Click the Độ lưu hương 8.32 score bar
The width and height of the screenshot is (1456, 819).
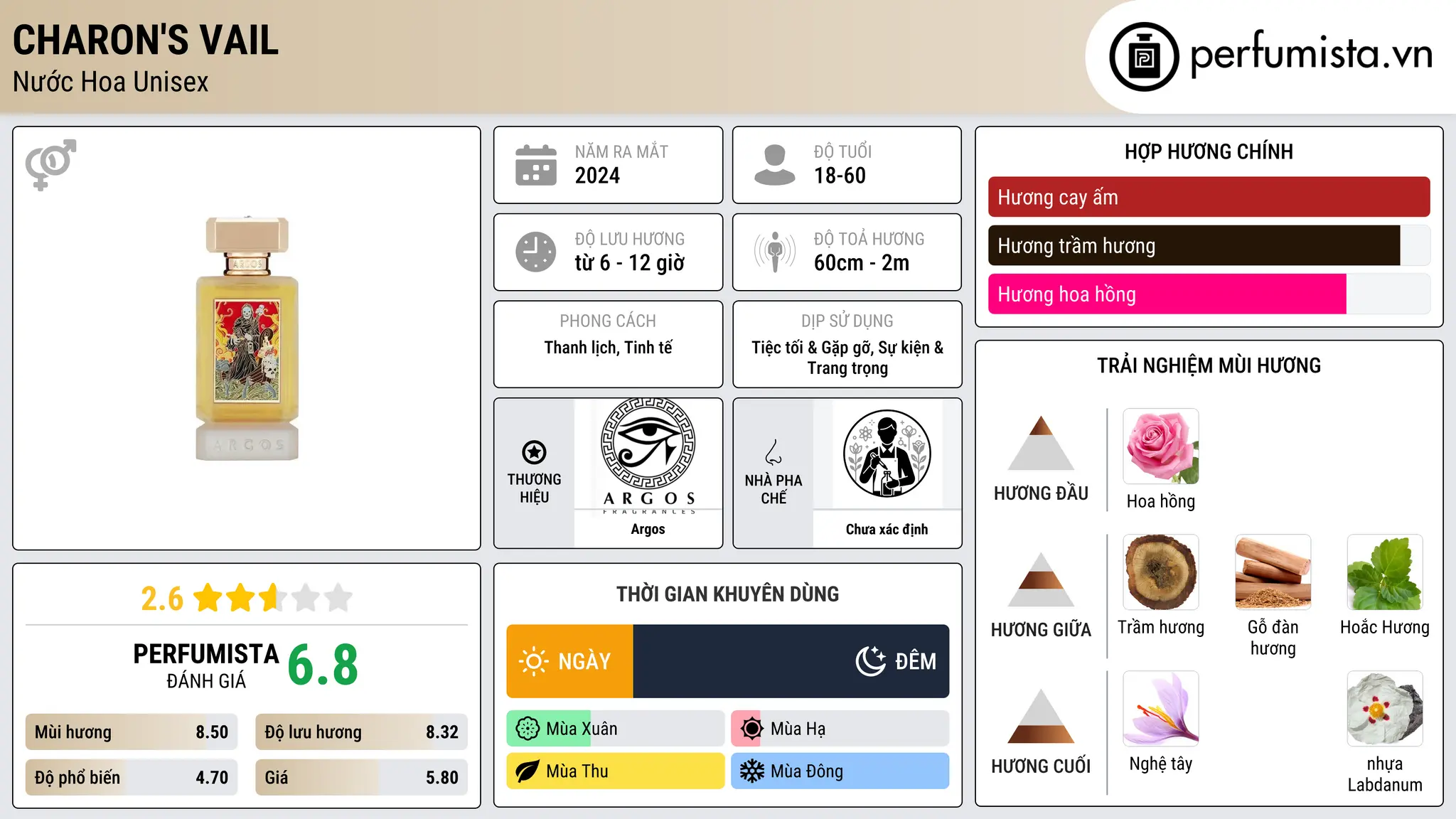(361, 732)
